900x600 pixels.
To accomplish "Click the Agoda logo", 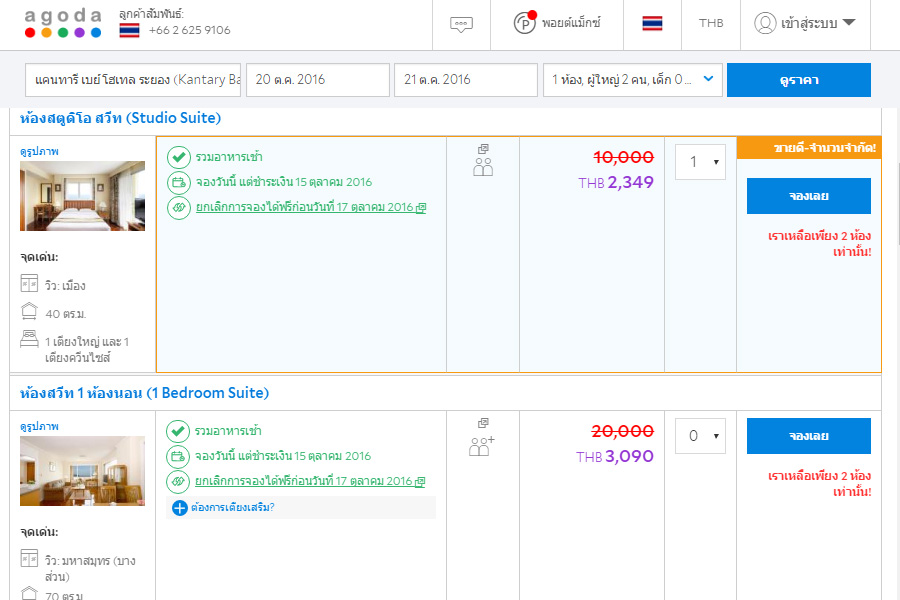I will pyautogui.click(x=62, y=23).
